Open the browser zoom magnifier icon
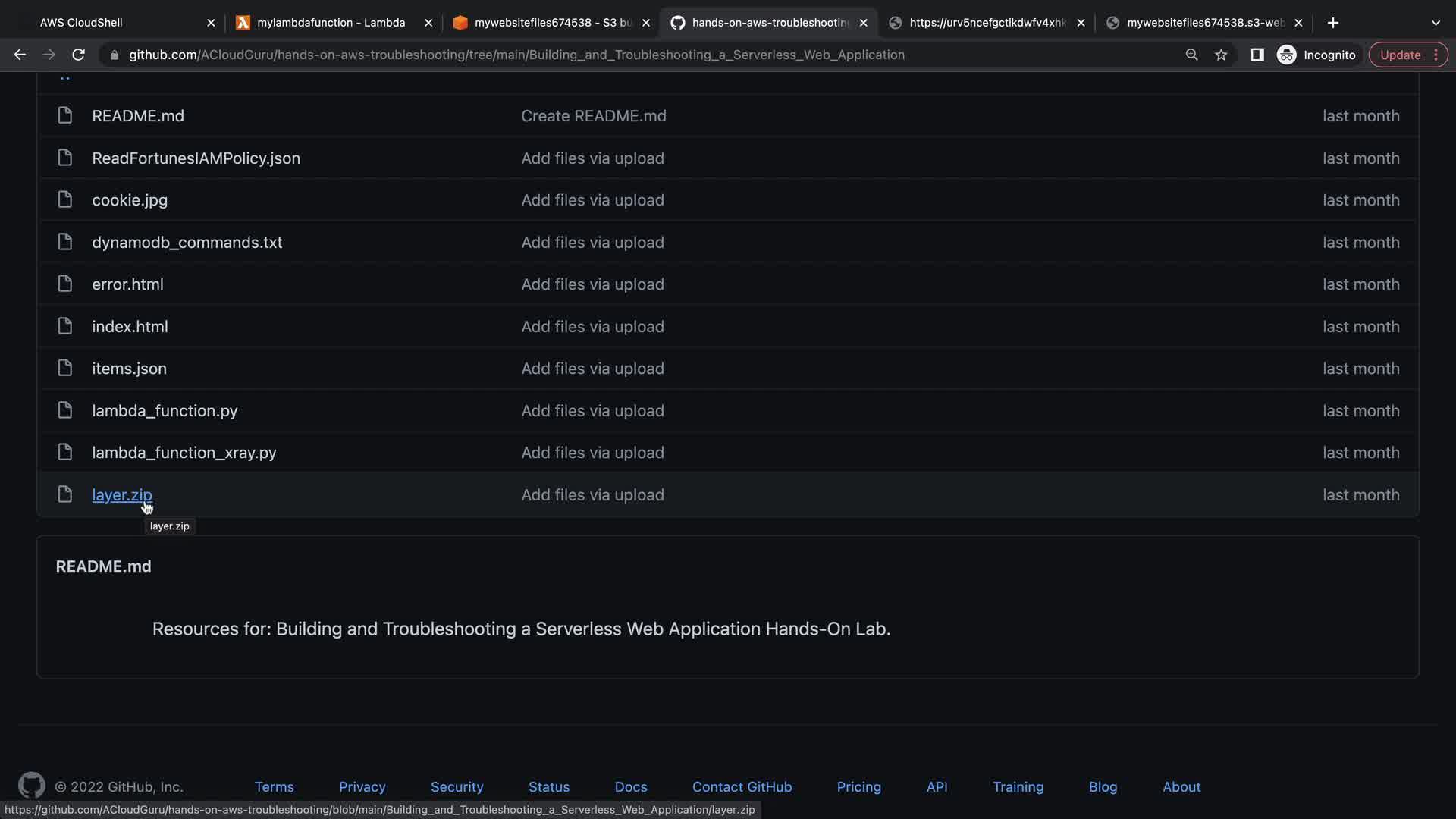 click(x=1191, y=55)
